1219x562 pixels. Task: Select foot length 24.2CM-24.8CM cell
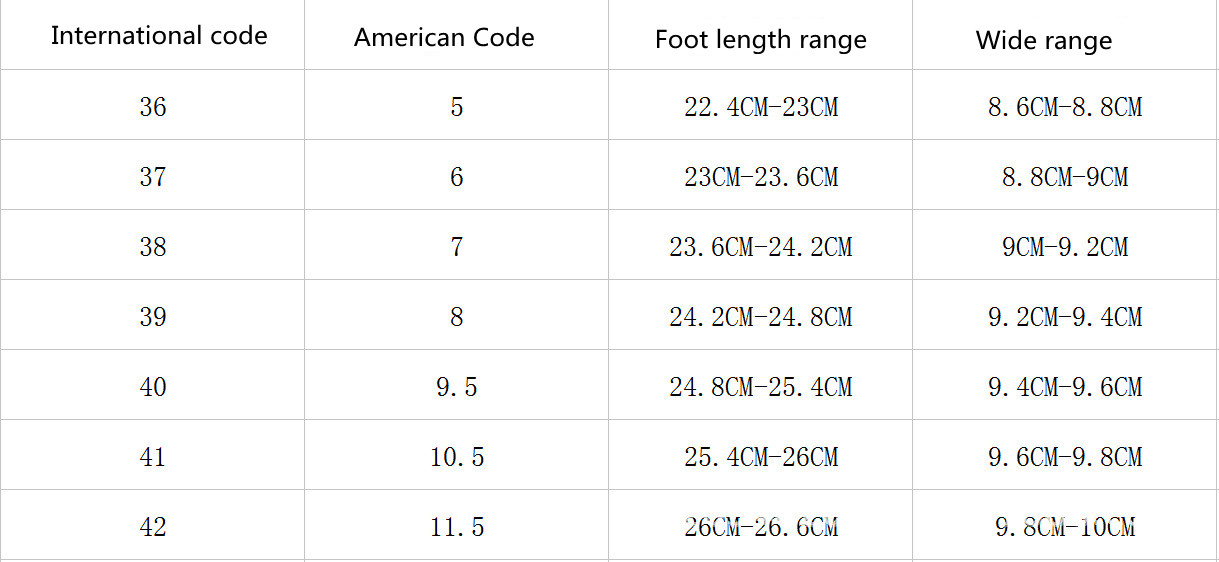pos(761,317)
